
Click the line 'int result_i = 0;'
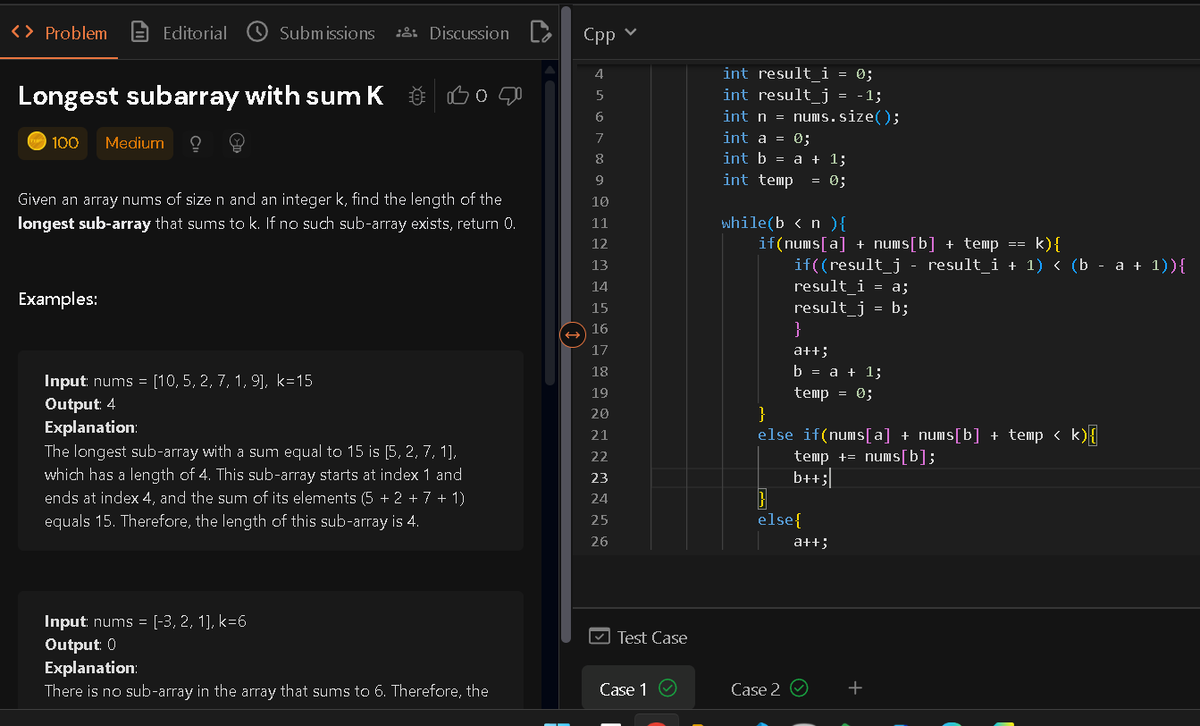(x=798, y=73)
